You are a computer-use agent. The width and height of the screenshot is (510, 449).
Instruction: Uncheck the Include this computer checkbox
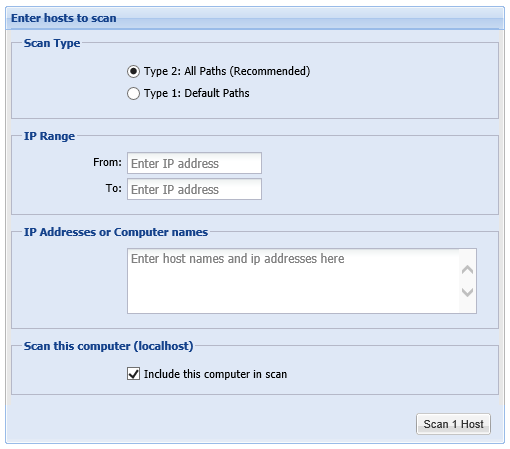click(x=133, y=374)
